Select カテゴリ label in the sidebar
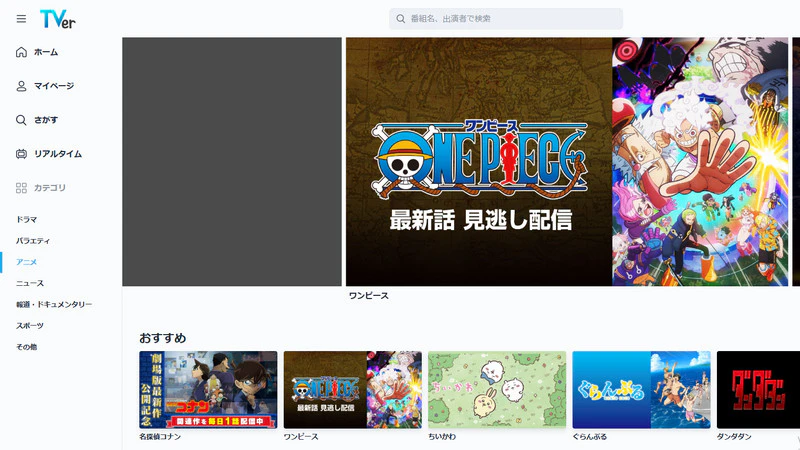Image resolution: width=800 pixels, height=450 pixels. [49, 188]
